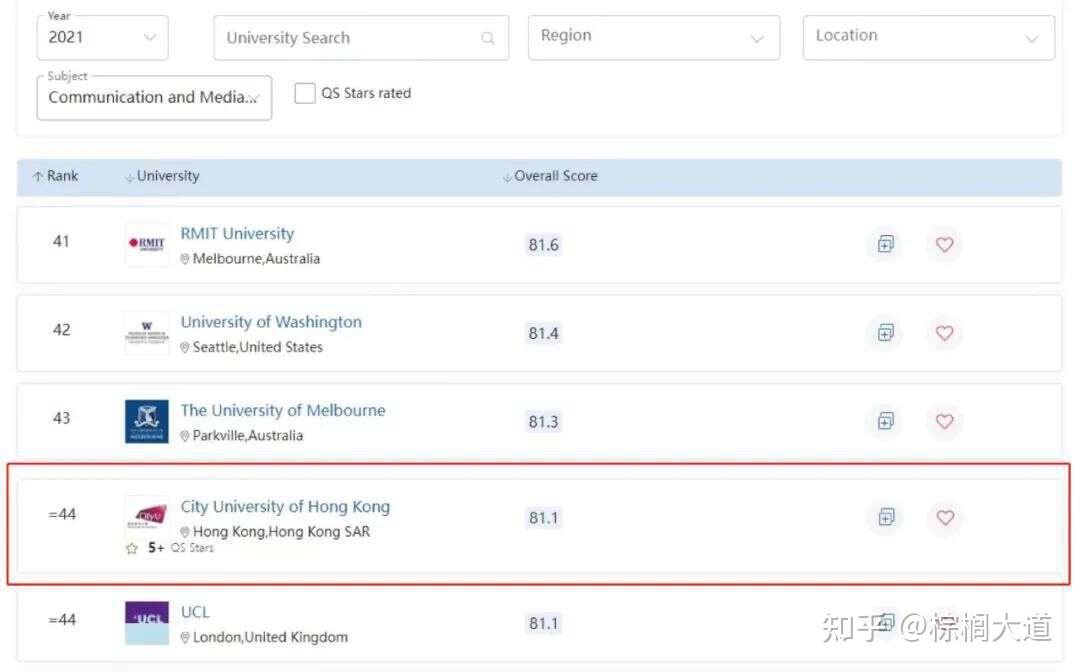
Task: Add University of Melbourne to compare
Action: coord(885,421)
